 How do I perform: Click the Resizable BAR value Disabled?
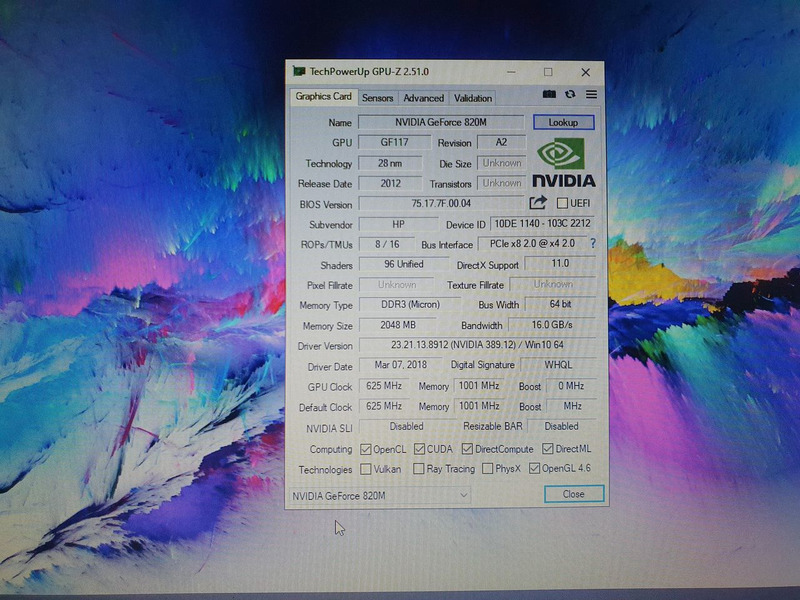click(x=561, y=426)
